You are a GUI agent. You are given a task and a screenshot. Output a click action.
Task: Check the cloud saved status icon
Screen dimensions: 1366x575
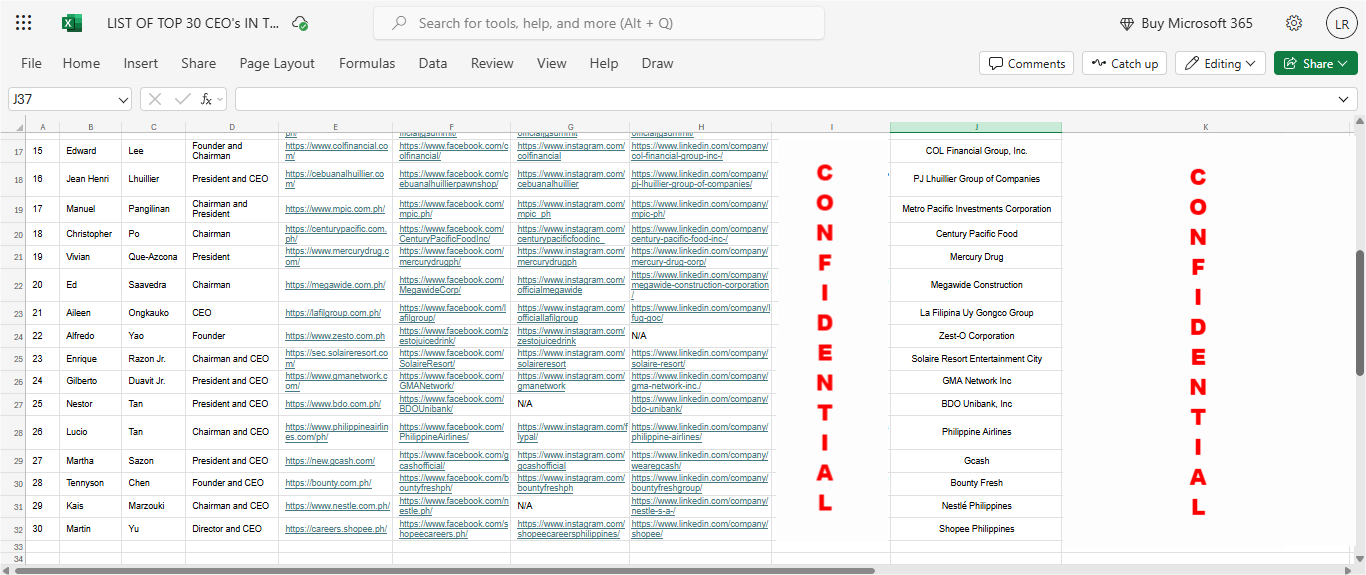(x=300, y=23)
